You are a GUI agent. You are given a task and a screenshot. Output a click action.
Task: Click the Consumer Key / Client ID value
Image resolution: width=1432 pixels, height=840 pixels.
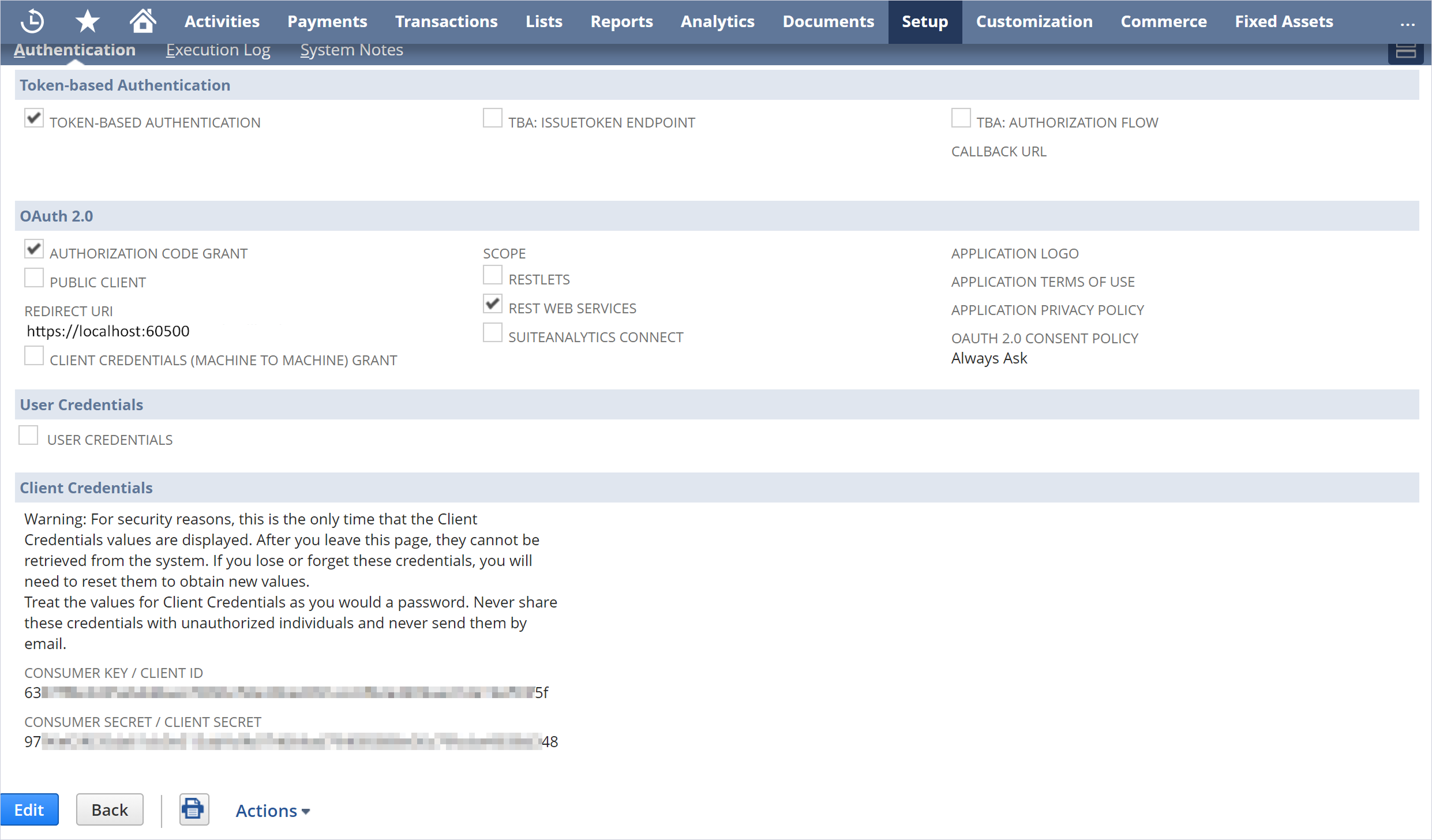[286, 692]
